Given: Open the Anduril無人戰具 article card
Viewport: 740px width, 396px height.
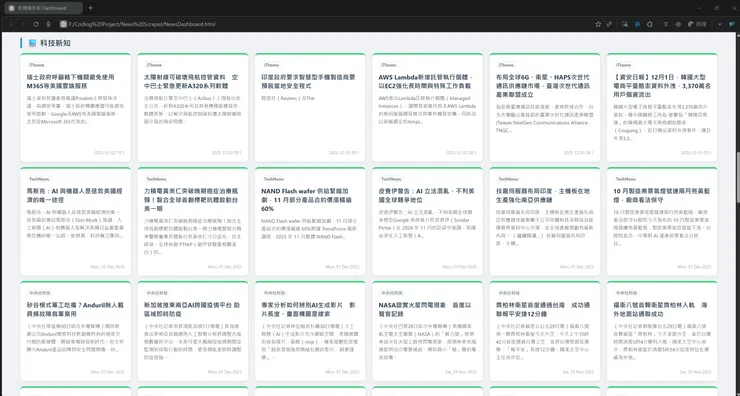Looking at the screenshot, I should coord(76,331).
